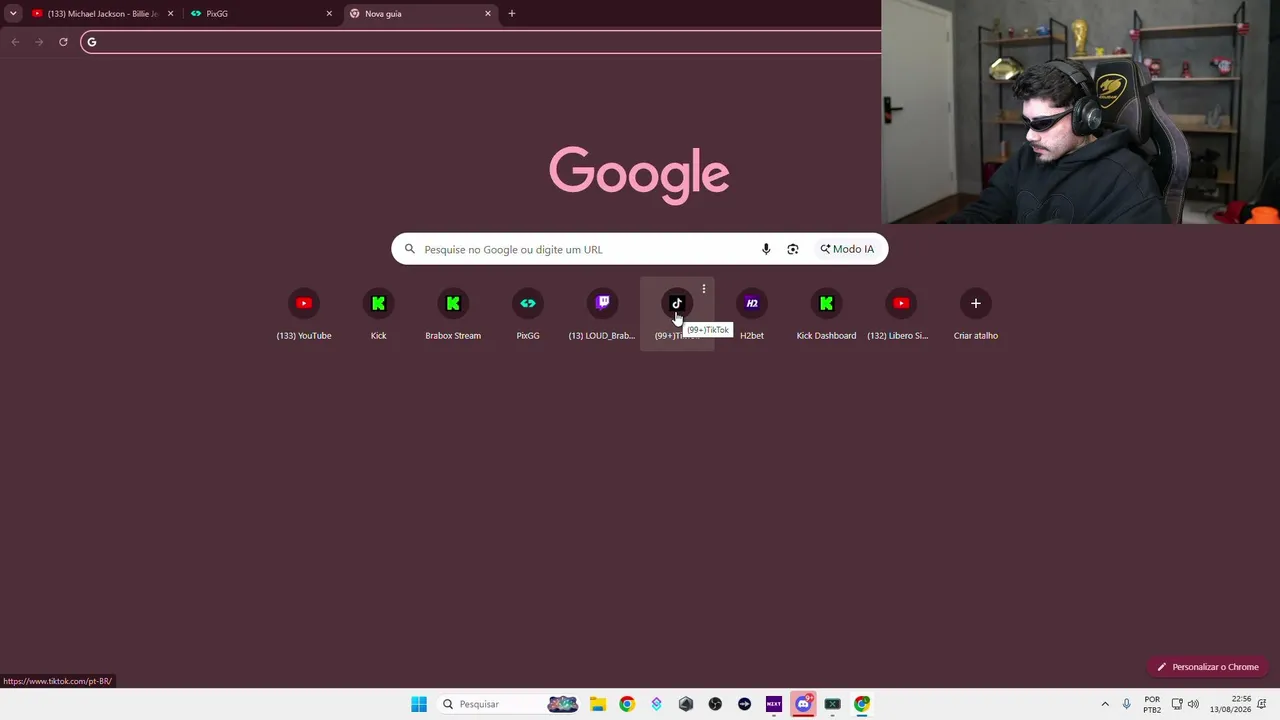1280x720 pixels.
Task: Focus the Google search box
Action: pos(640,249)
